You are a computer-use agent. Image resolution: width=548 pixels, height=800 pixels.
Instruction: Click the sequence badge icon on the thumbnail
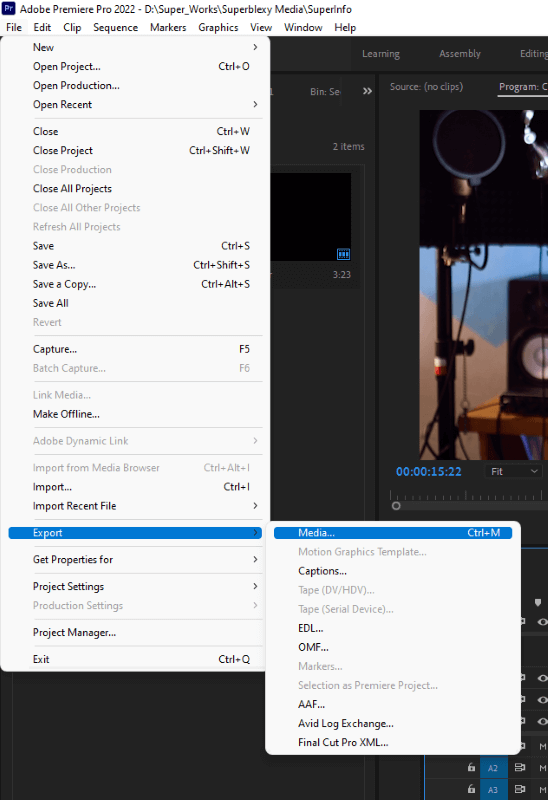click(343, 254)
